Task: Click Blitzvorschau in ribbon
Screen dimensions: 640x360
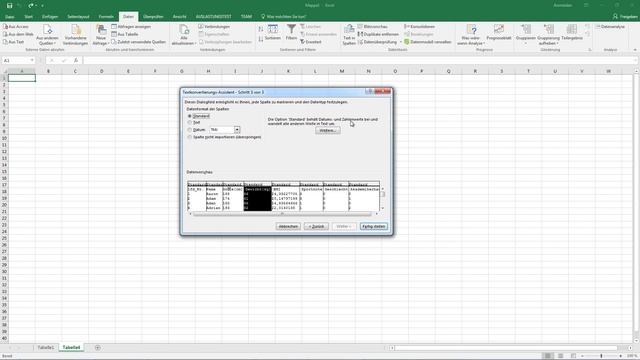Action: pos(373,27)
